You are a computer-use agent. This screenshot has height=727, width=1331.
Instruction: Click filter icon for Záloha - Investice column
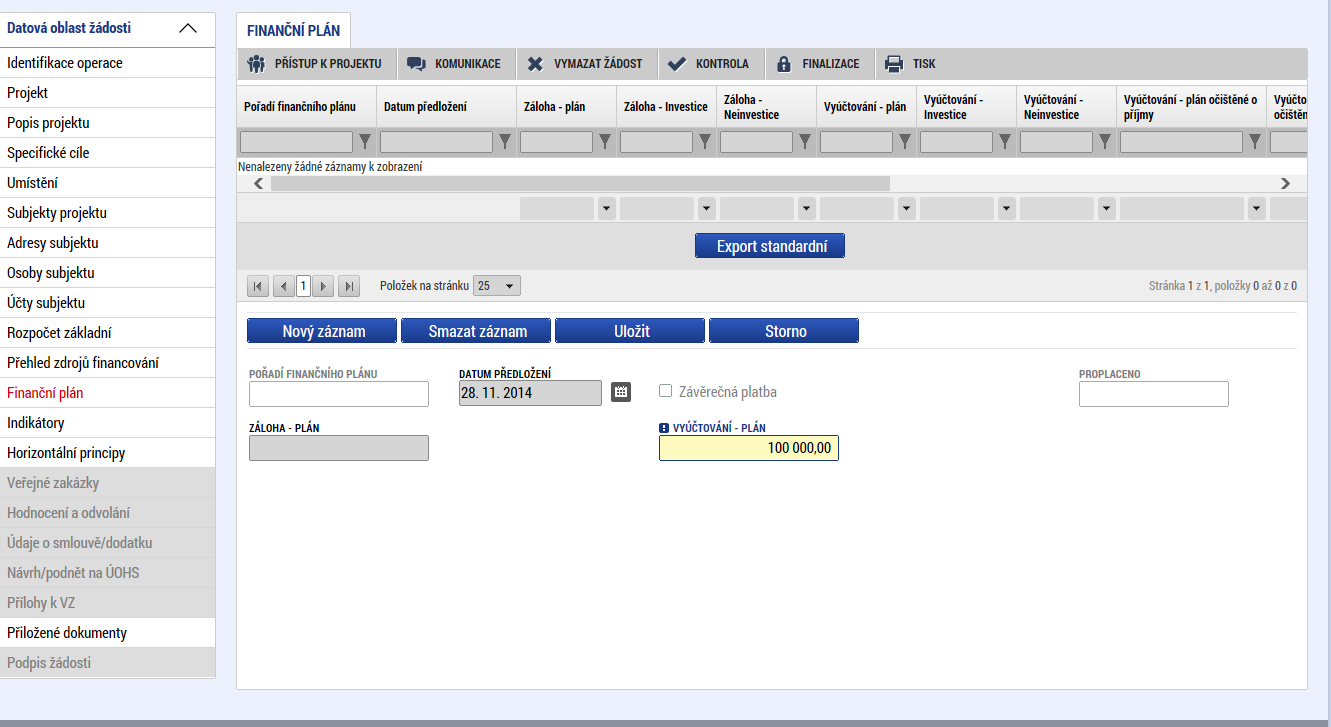click(x=705, y=142)
